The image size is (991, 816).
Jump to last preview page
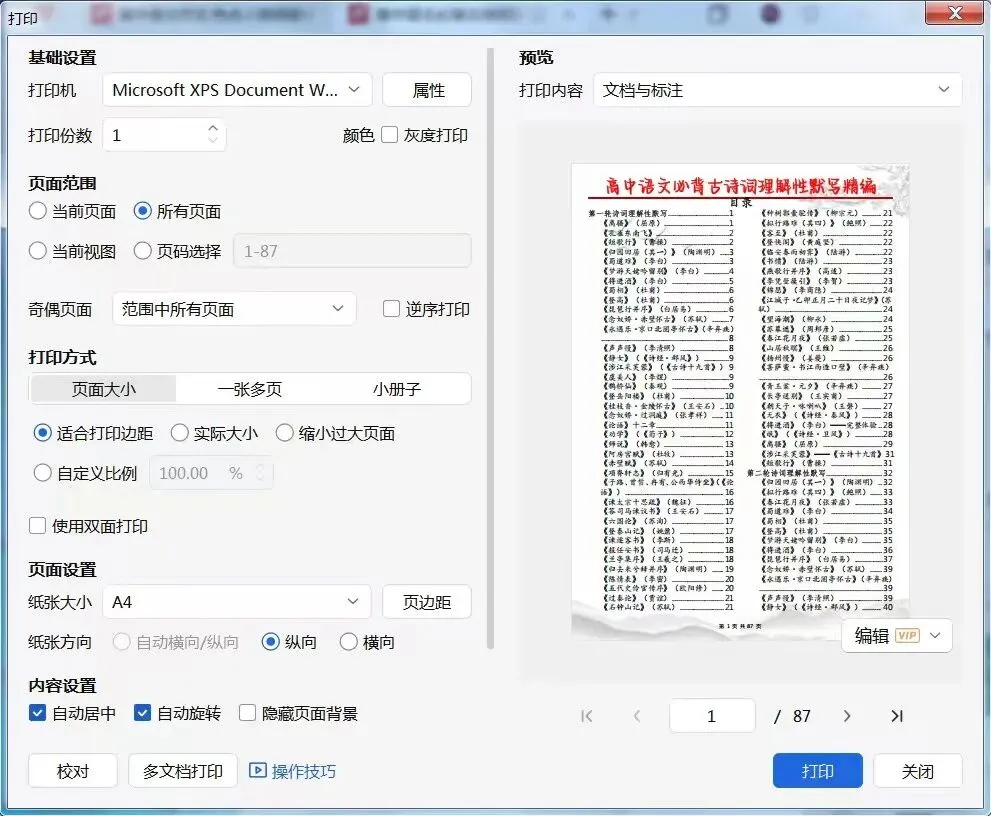tap(897, 716)
